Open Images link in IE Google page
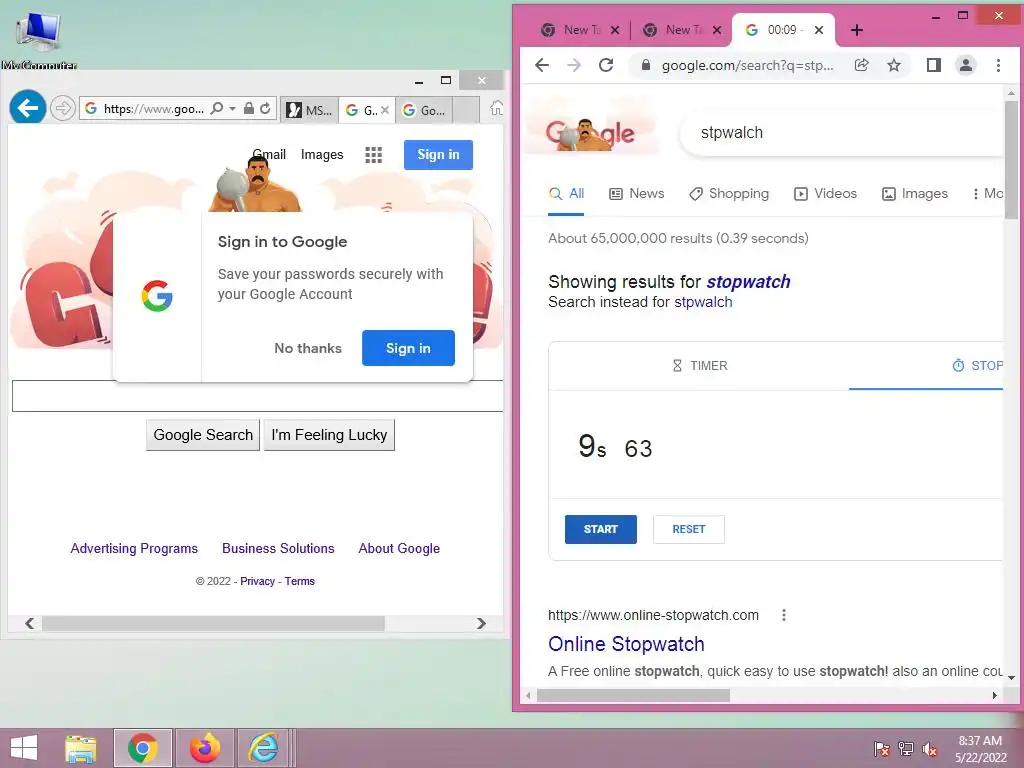The width and height of the screenshot is (1024, 768). click(322, 154)
